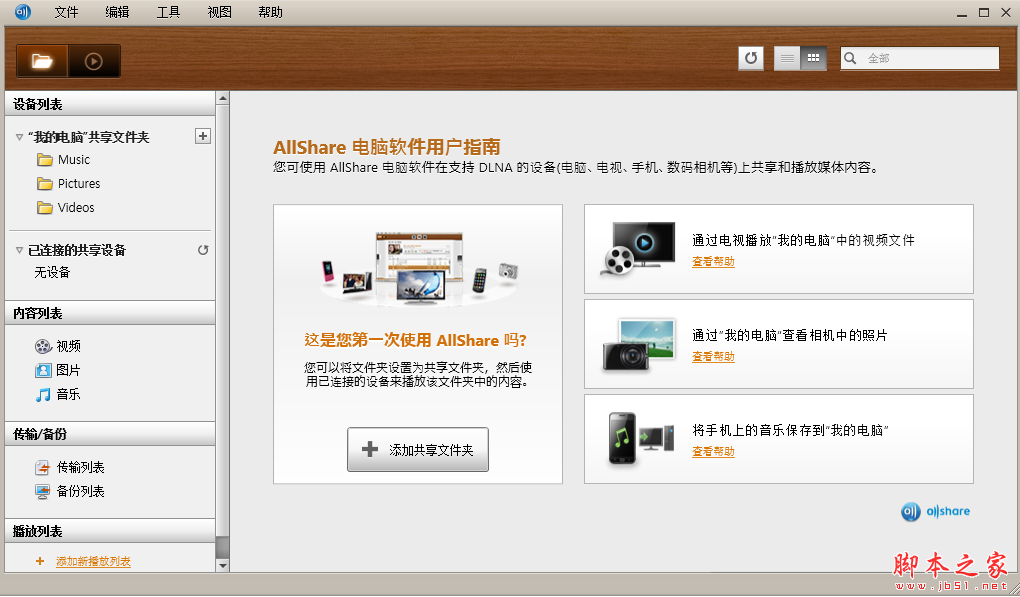The width and height of the screenshot is (1020, 597).
Task: Click the 添加共享文件夹 button
Action: [x=417, y=449]
